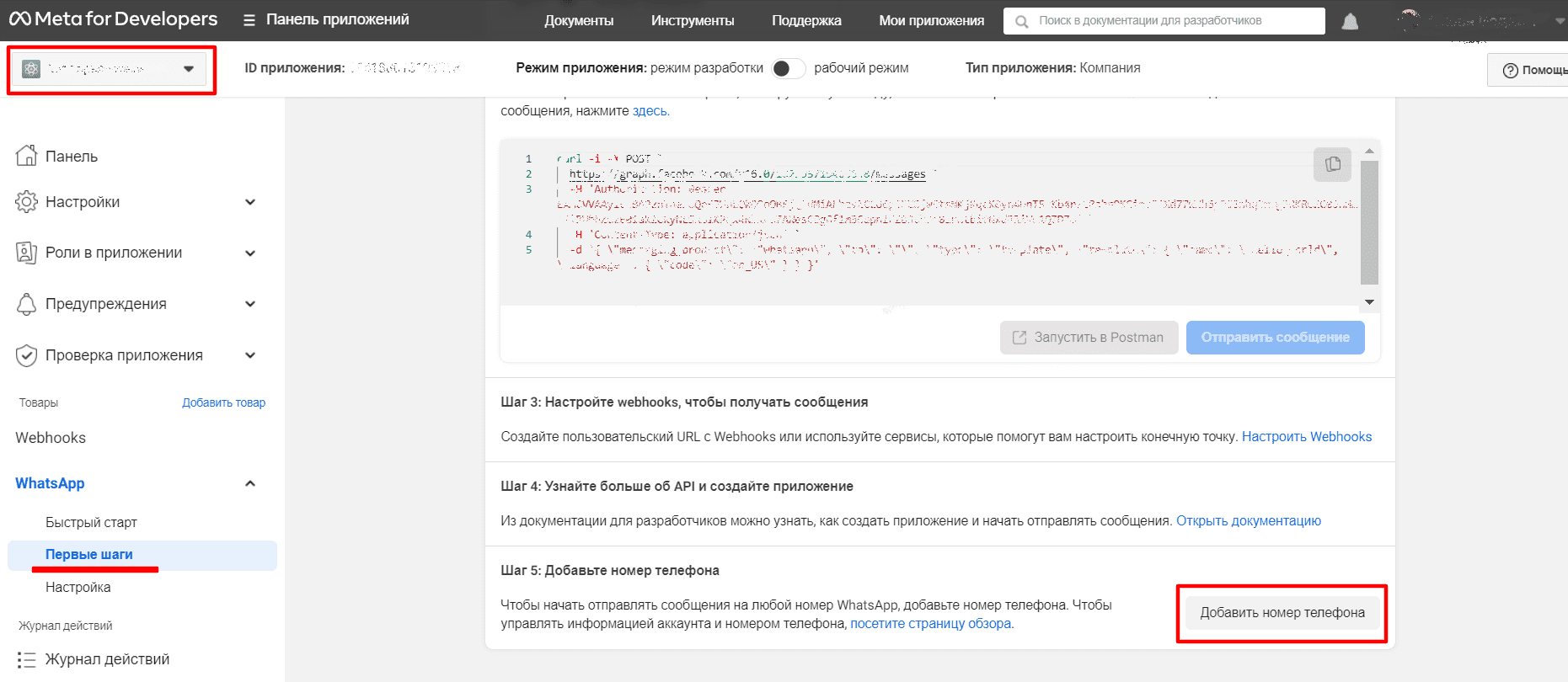Click Настроить Webhooks link
1568x682 pixels.
tap(1307, 436)
